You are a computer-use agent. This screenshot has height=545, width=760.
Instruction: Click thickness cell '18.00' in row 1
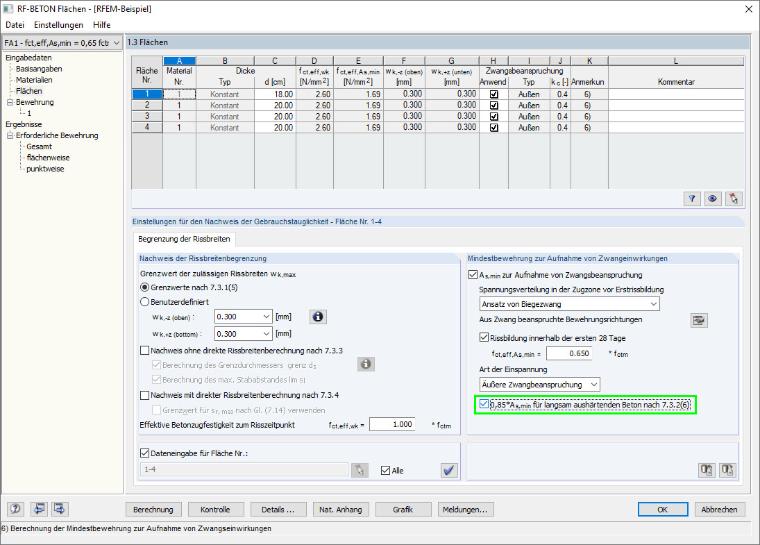tap(275, 94)
